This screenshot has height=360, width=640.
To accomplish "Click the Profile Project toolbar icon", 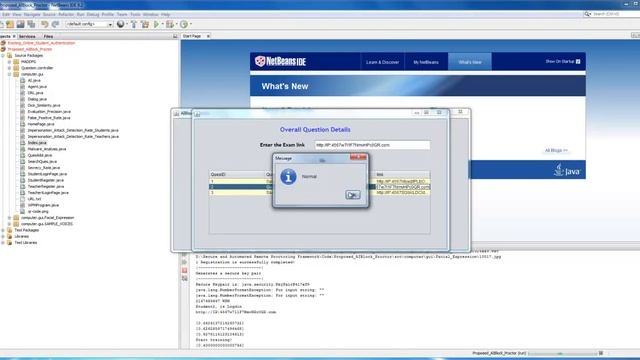I will pos(184,24).
